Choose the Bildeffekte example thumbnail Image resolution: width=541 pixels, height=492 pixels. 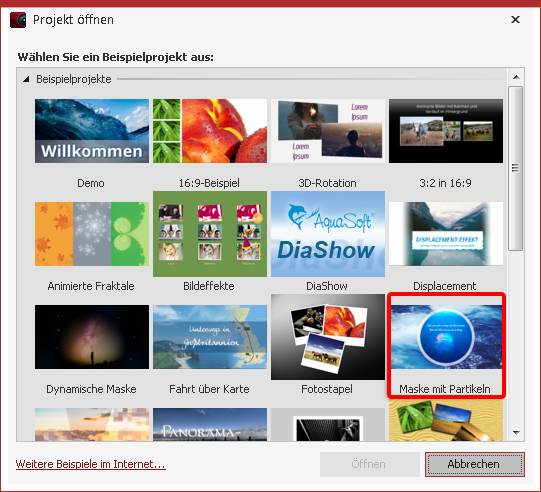click(210, 234)
